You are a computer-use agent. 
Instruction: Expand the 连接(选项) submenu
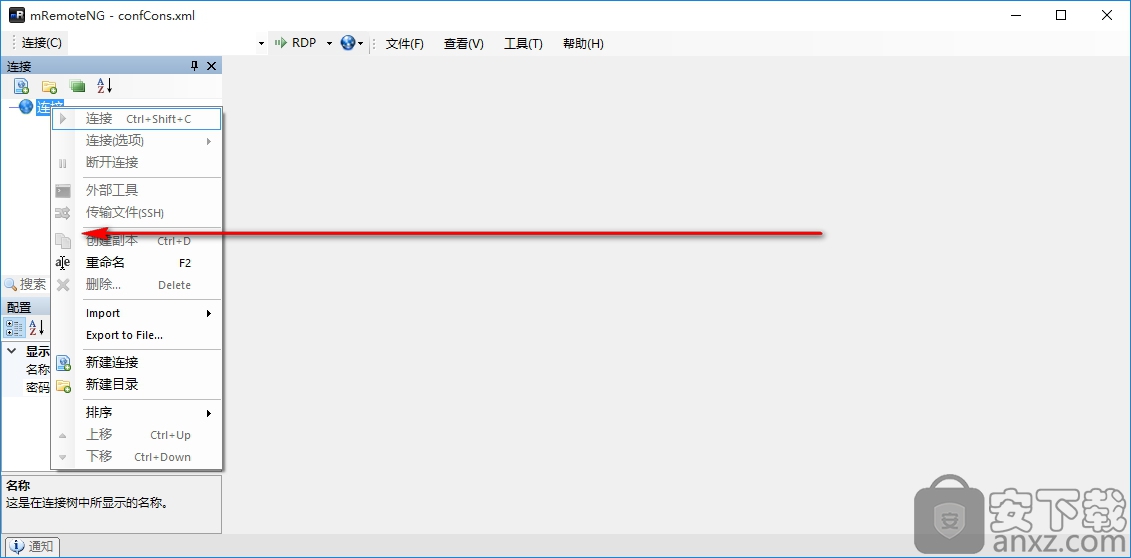[x=208, y=141]
